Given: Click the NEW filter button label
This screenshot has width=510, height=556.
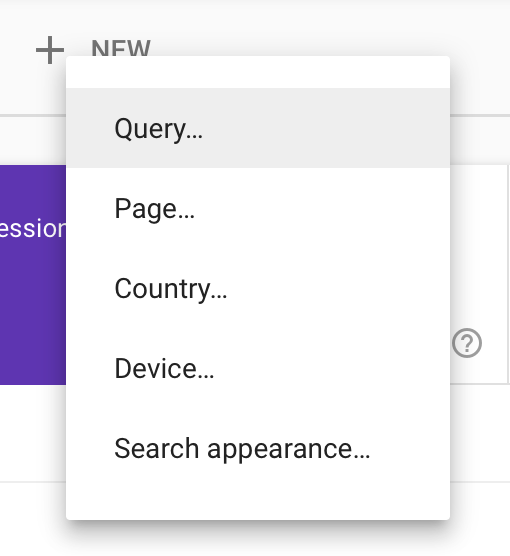Looking at the screenshot, I should point(121,48).
